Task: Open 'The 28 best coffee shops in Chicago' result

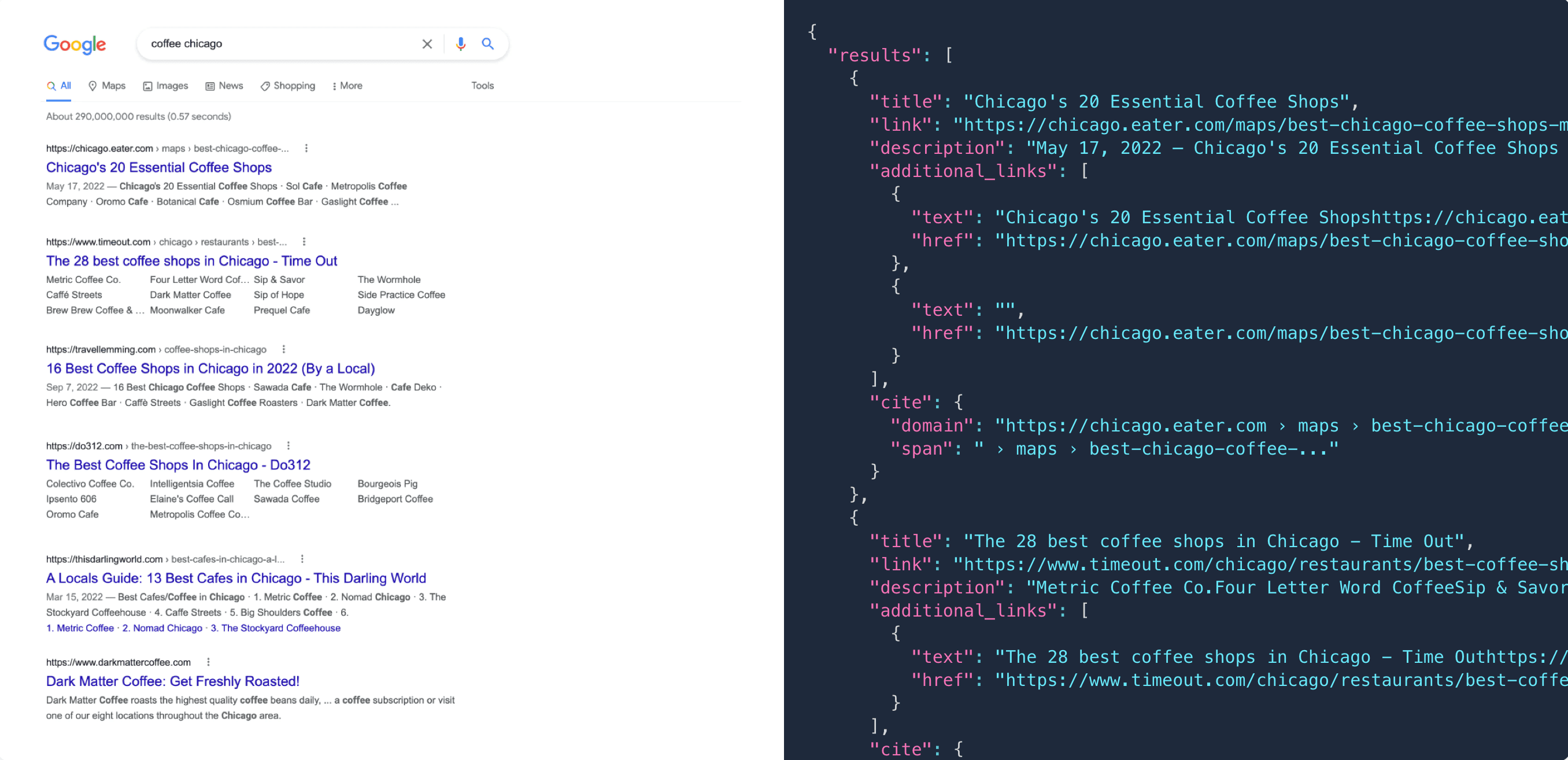Action: click(192, 261)
